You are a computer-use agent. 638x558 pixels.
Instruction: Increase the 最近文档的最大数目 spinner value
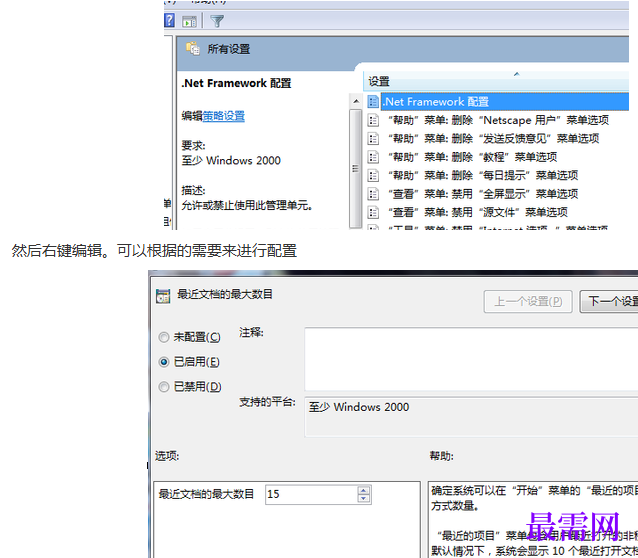coord(364,490)
